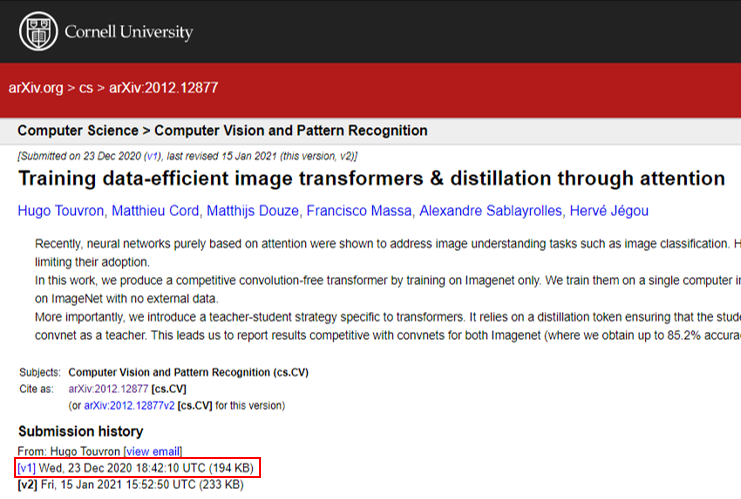Click the 'Subjects:' label

pyautogui.click(x=40, y=372)
